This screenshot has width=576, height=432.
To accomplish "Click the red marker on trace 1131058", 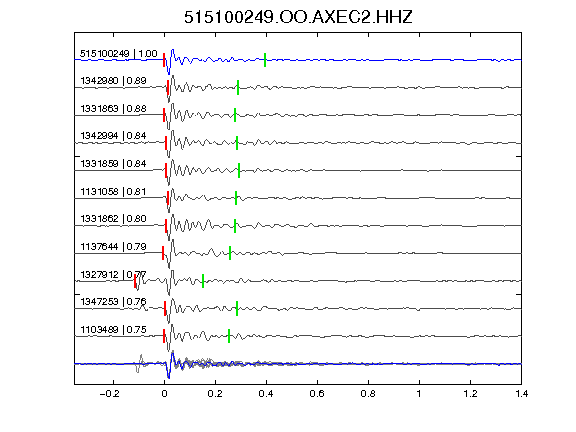I will [168, 198].
